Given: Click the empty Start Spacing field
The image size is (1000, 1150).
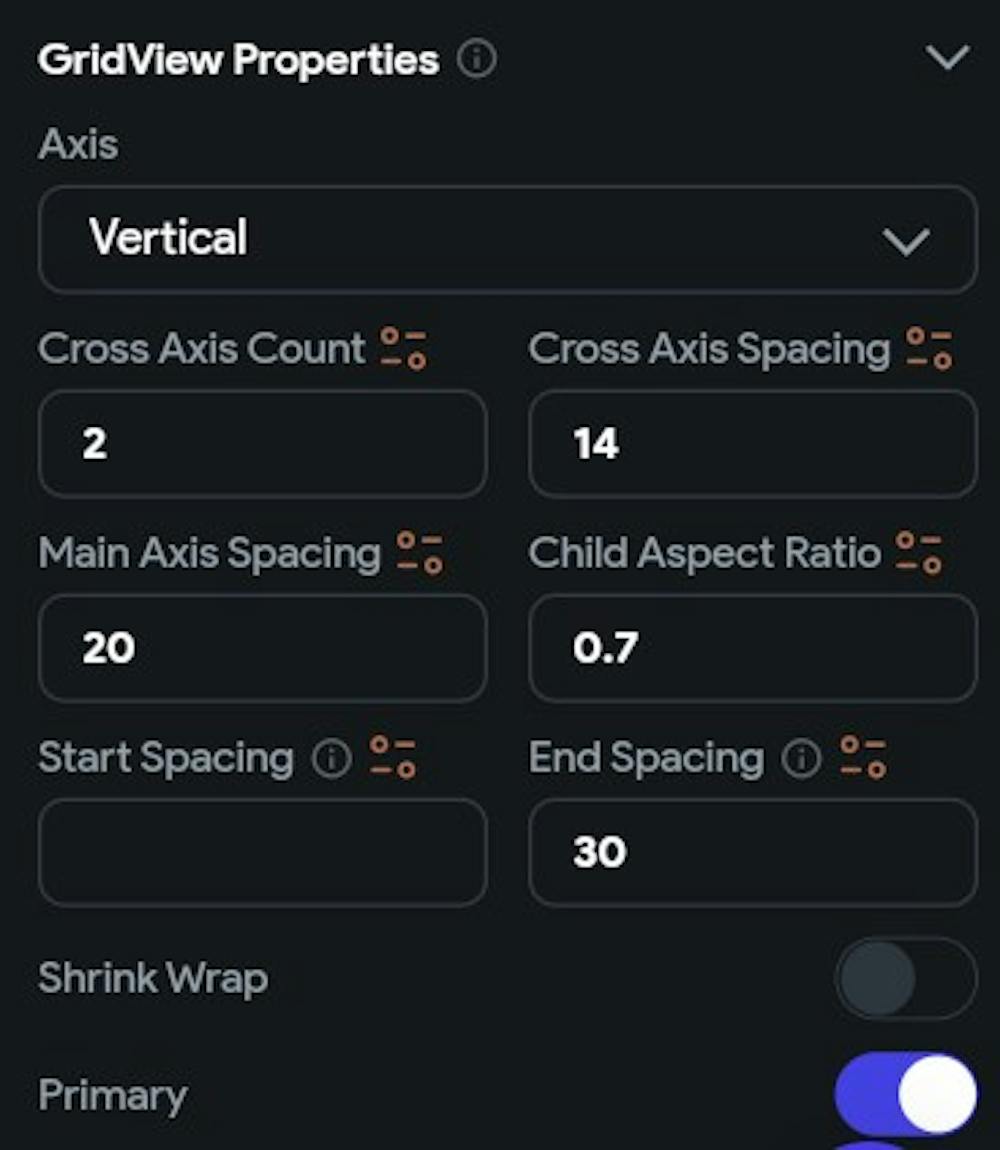Looking at the screenshot, I should coord(262,852).
